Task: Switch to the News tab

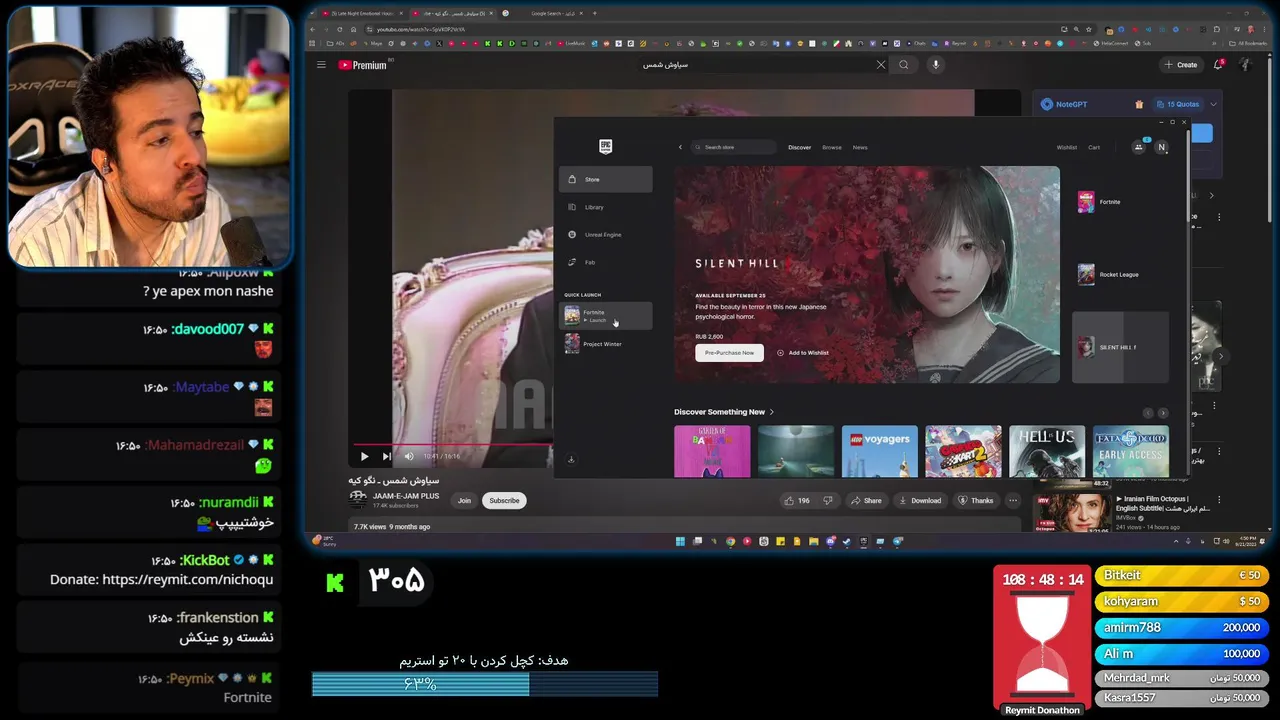Action: coord(860,147)
